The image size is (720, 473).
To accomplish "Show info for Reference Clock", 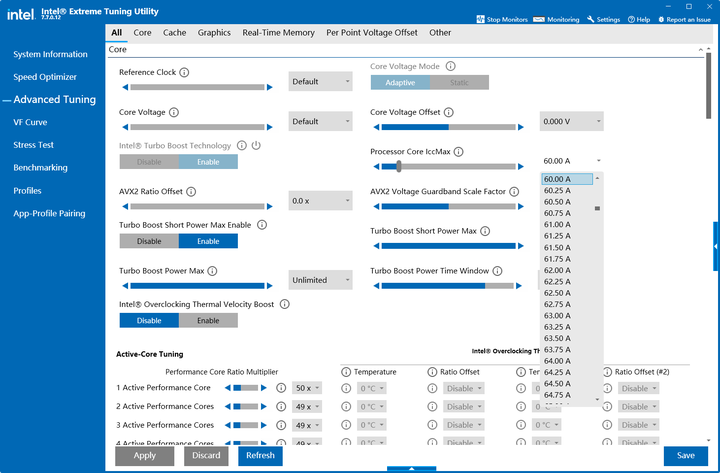I will pos(184,73).
